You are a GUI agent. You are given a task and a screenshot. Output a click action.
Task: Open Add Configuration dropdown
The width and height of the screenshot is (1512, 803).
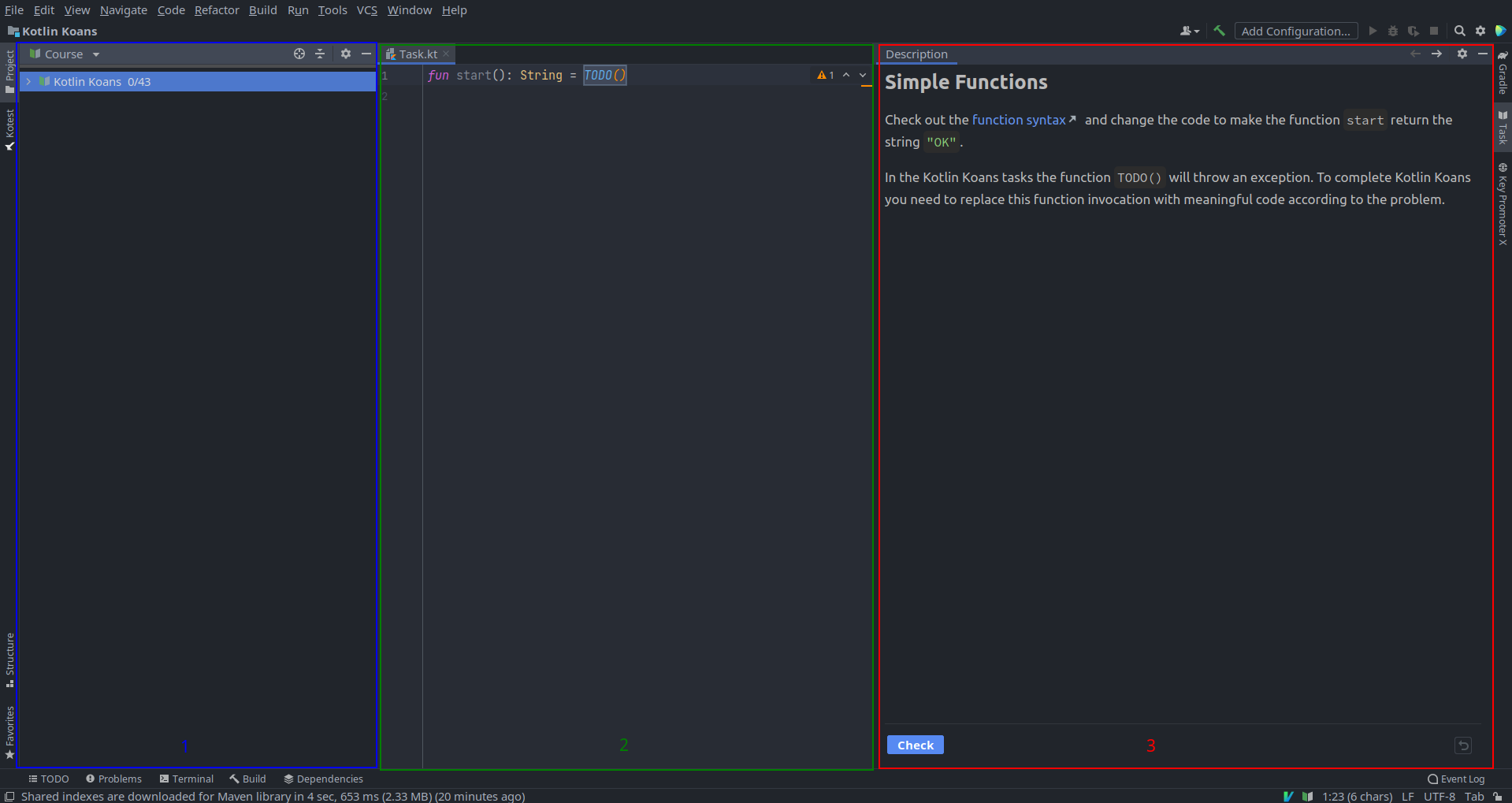pos(1296,31)
